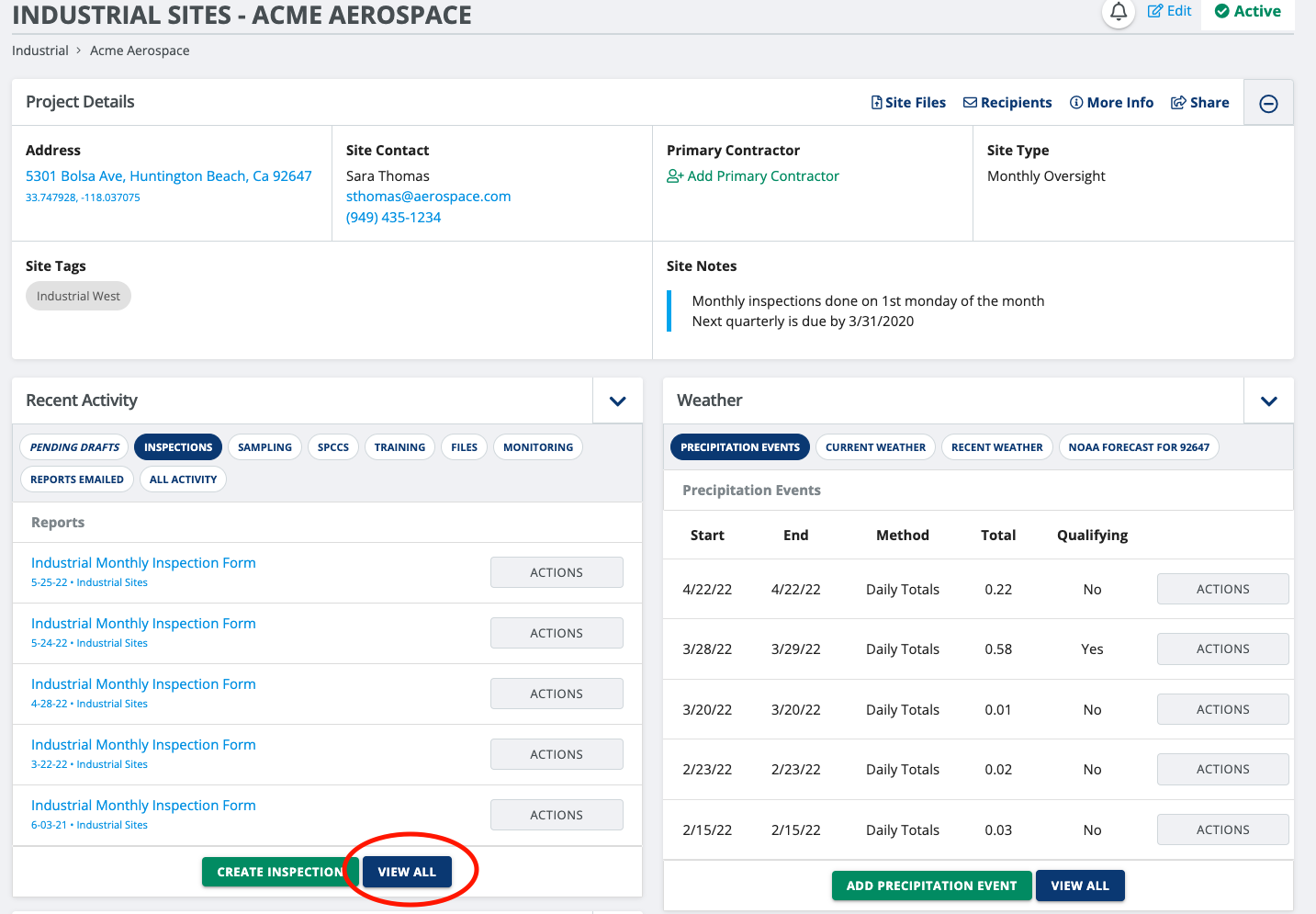Open Actions for the 5-24-22 inspection

point(557,633)
